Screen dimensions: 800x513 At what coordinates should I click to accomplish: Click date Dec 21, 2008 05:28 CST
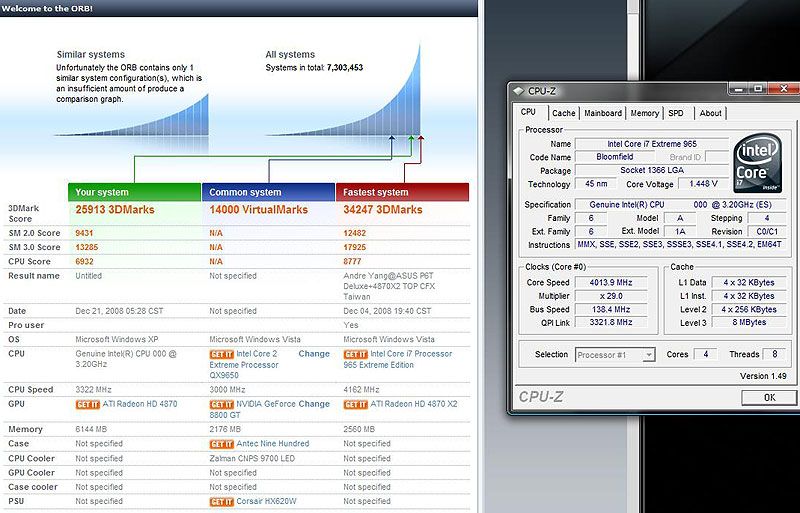119,311
